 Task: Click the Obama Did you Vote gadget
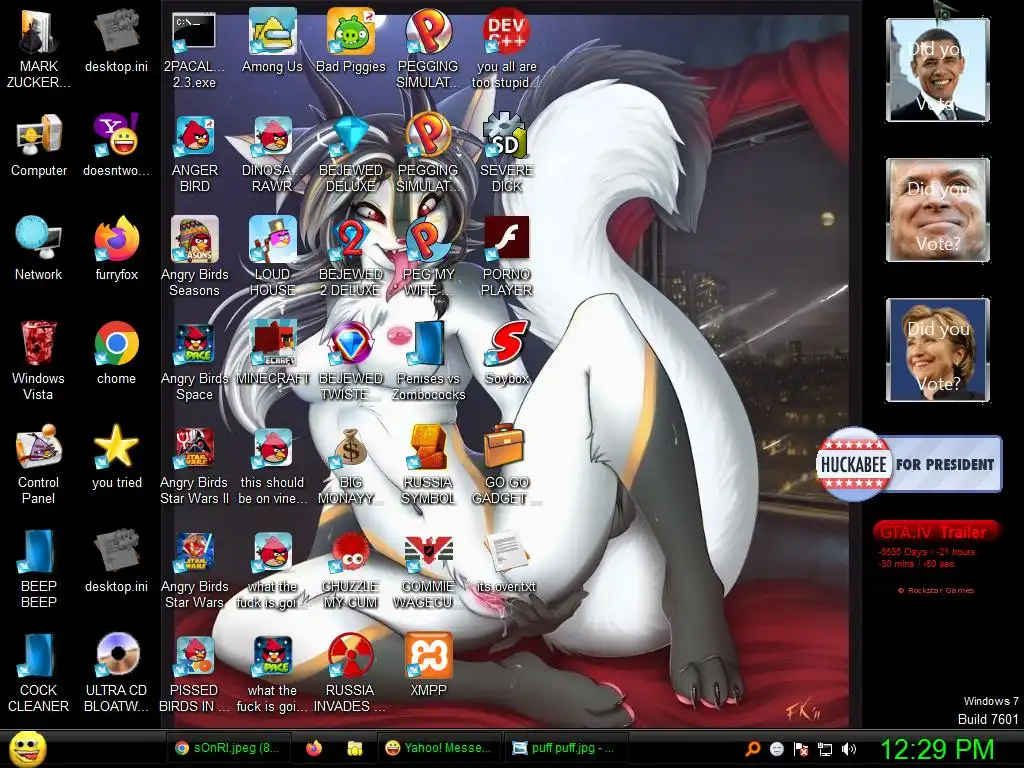tap(938, 69)
